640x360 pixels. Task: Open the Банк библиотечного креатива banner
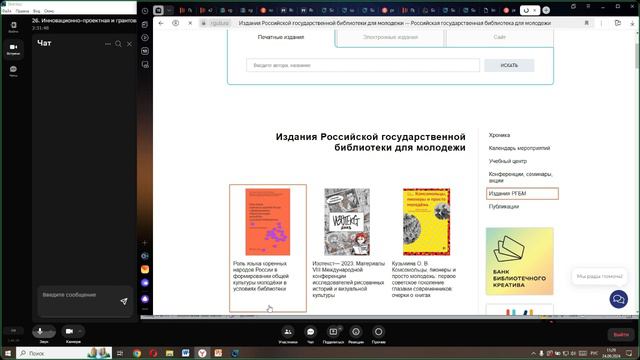(520, 261)
